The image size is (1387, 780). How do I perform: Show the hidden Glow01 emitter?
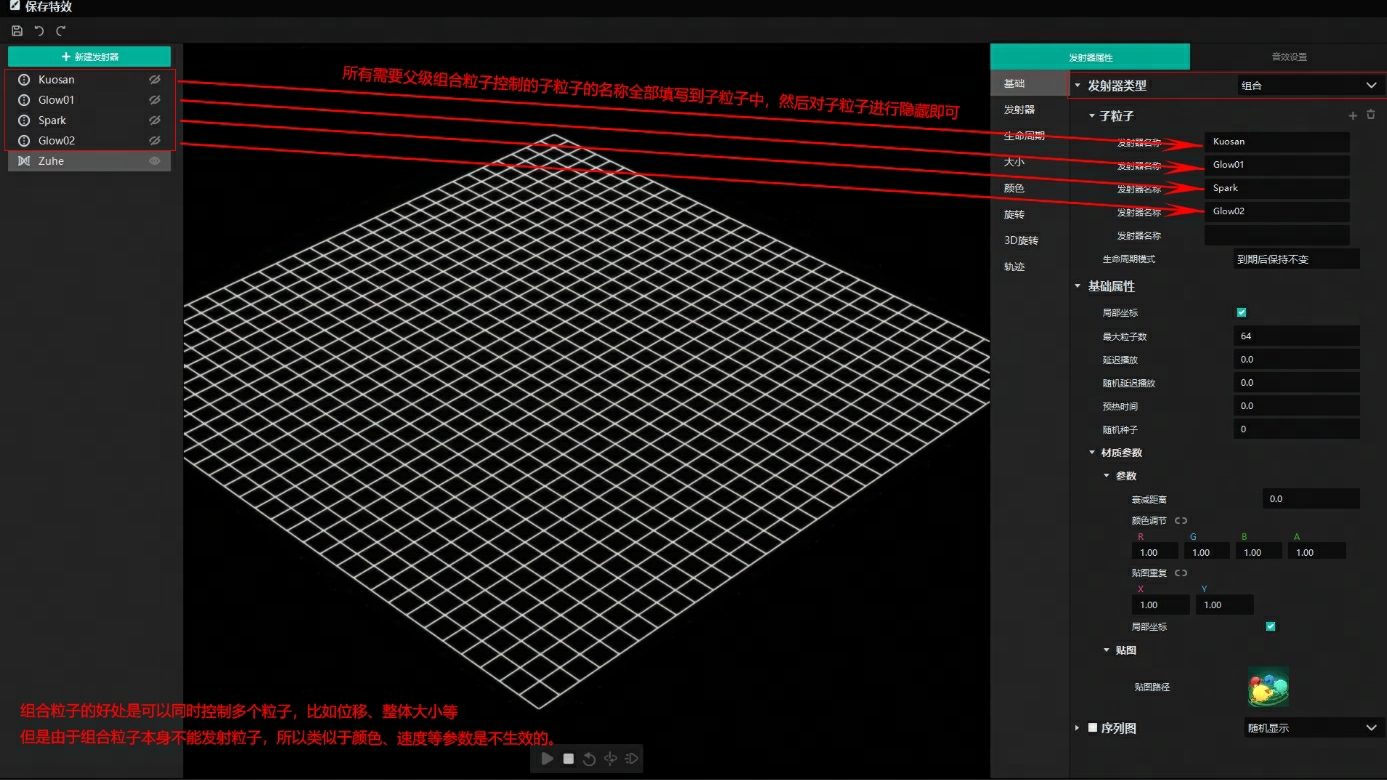(x=155, y=100)
